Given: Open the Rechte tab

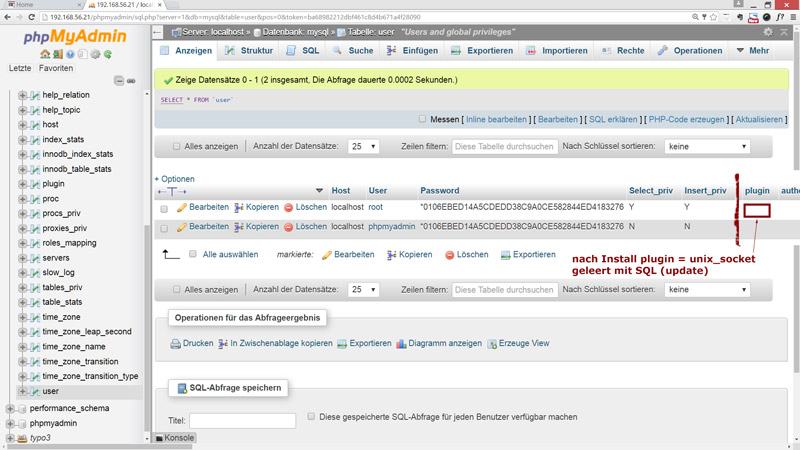Looking at the screenshot, I should pyautogui.click(x=622, y=51).
